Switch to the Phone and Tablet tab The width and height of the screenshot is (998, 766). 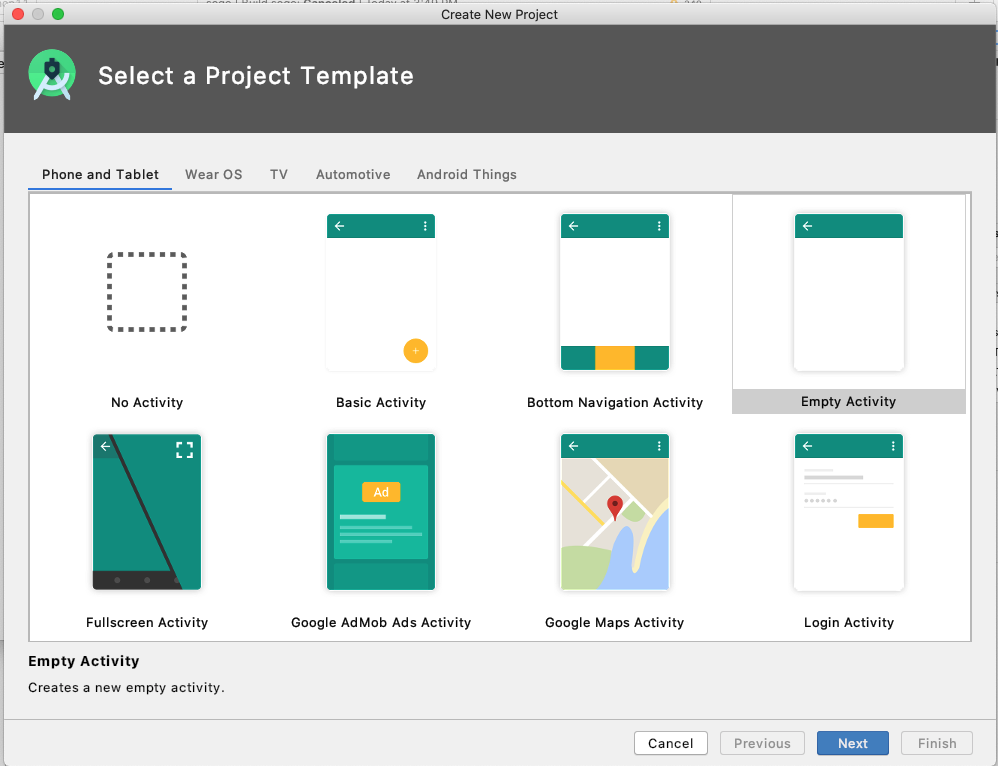[100, 174]
